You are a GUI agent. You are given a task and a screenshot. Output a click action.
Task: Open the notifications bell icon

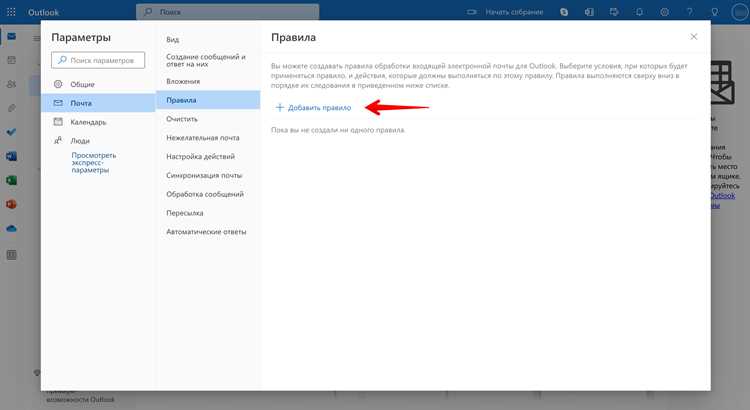point(639,12)
